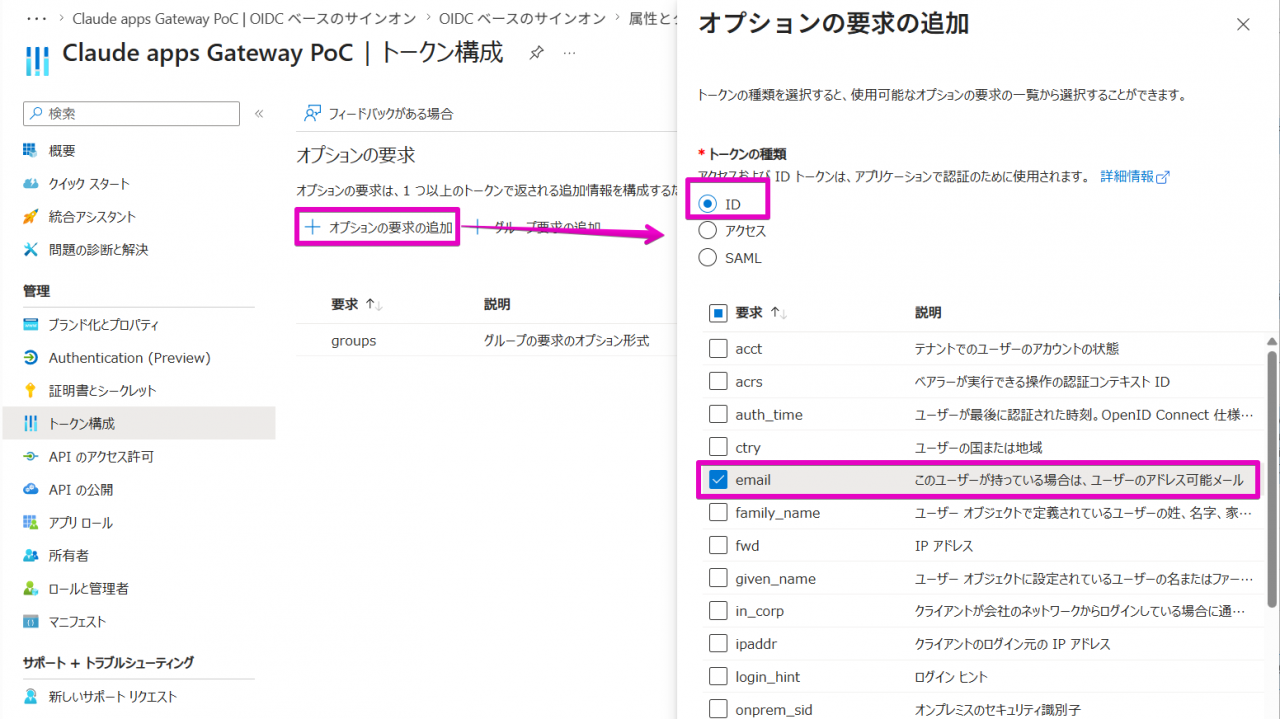This screenshot has height=719, width=1280.
Task: Click ブランド化とプロパティ icon
Action: (x=31, y=325)
